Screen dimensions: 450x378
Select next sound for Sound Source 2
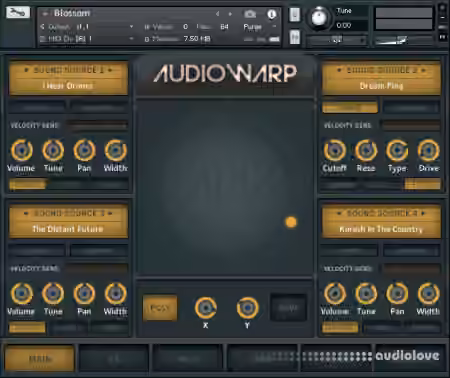click(423, 70)
